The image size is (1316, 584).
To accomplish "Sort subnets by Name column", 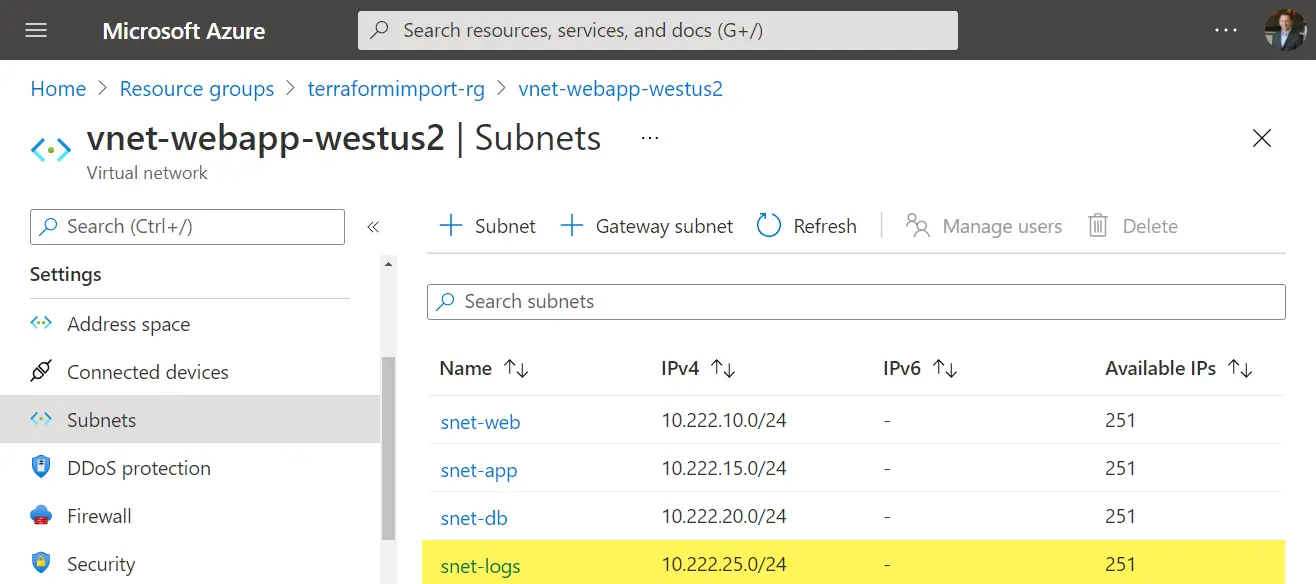I will click(484, 368).
